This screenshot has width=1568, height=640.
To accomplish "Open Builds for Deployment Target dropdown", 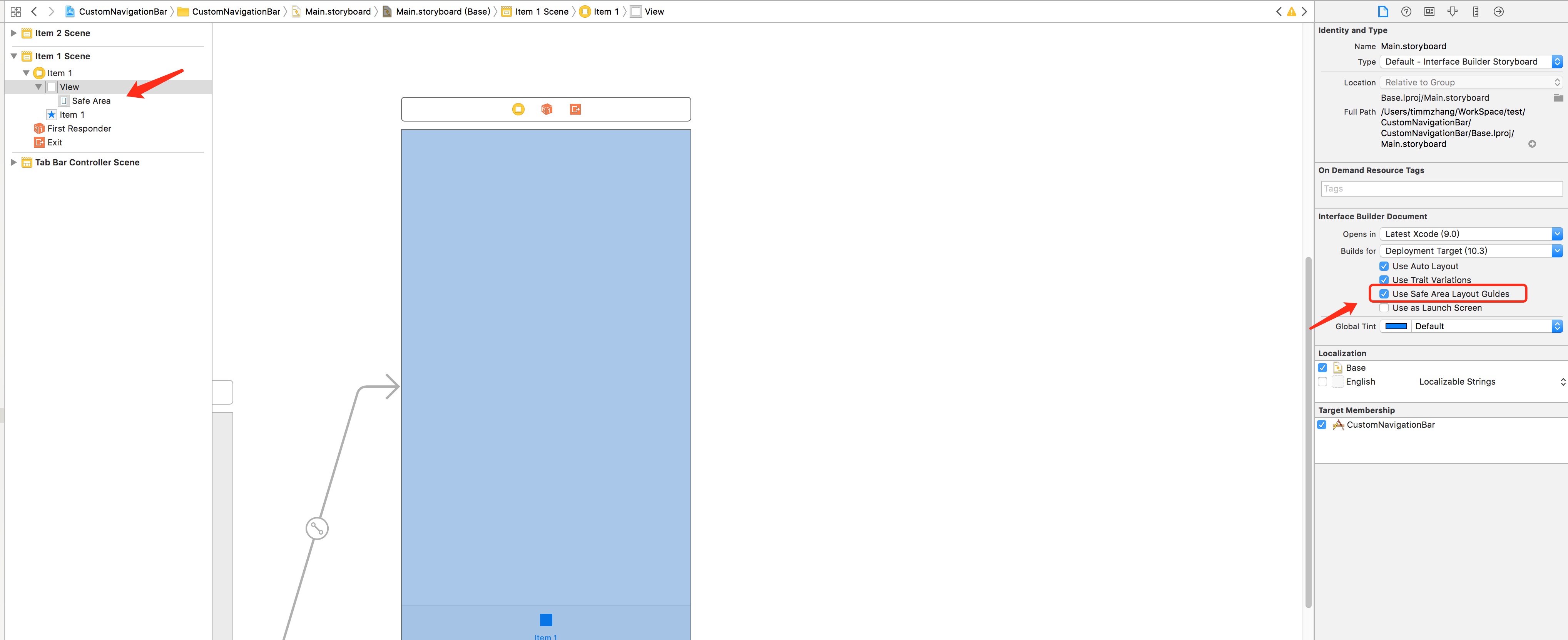I will pos(1471,251).
